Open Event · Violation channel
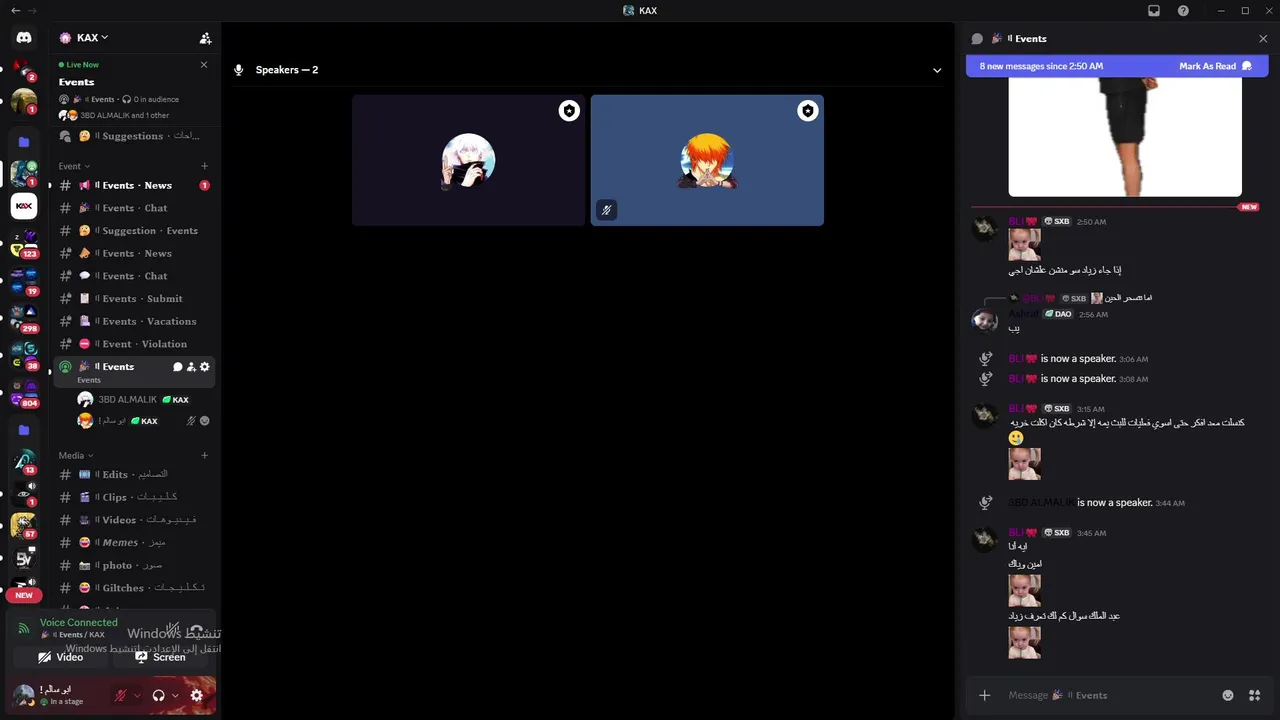This screenshot has height=720, width=1280. 134,344
